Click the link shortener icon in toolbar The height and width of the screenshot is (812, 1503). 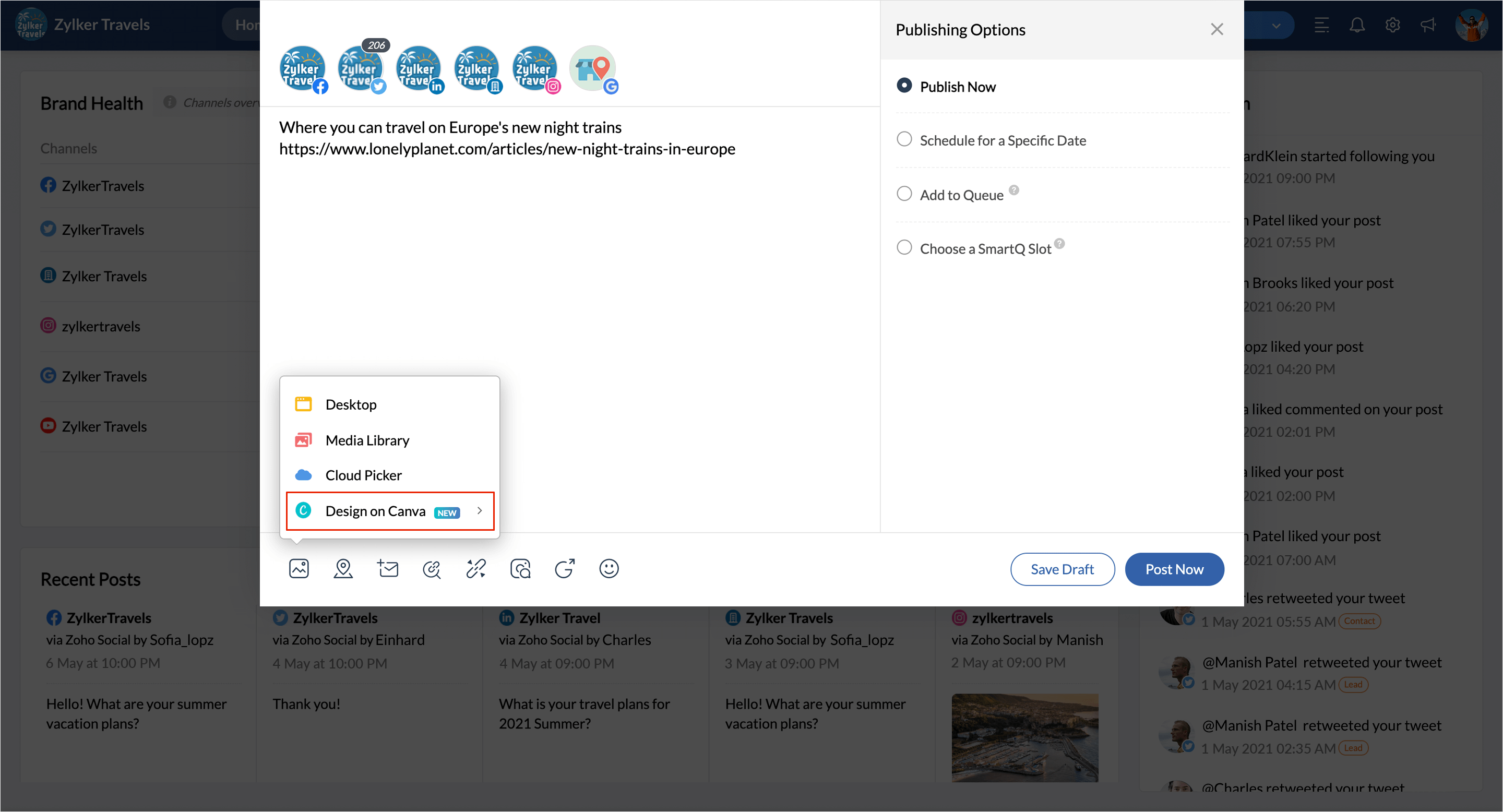point(476,568)
